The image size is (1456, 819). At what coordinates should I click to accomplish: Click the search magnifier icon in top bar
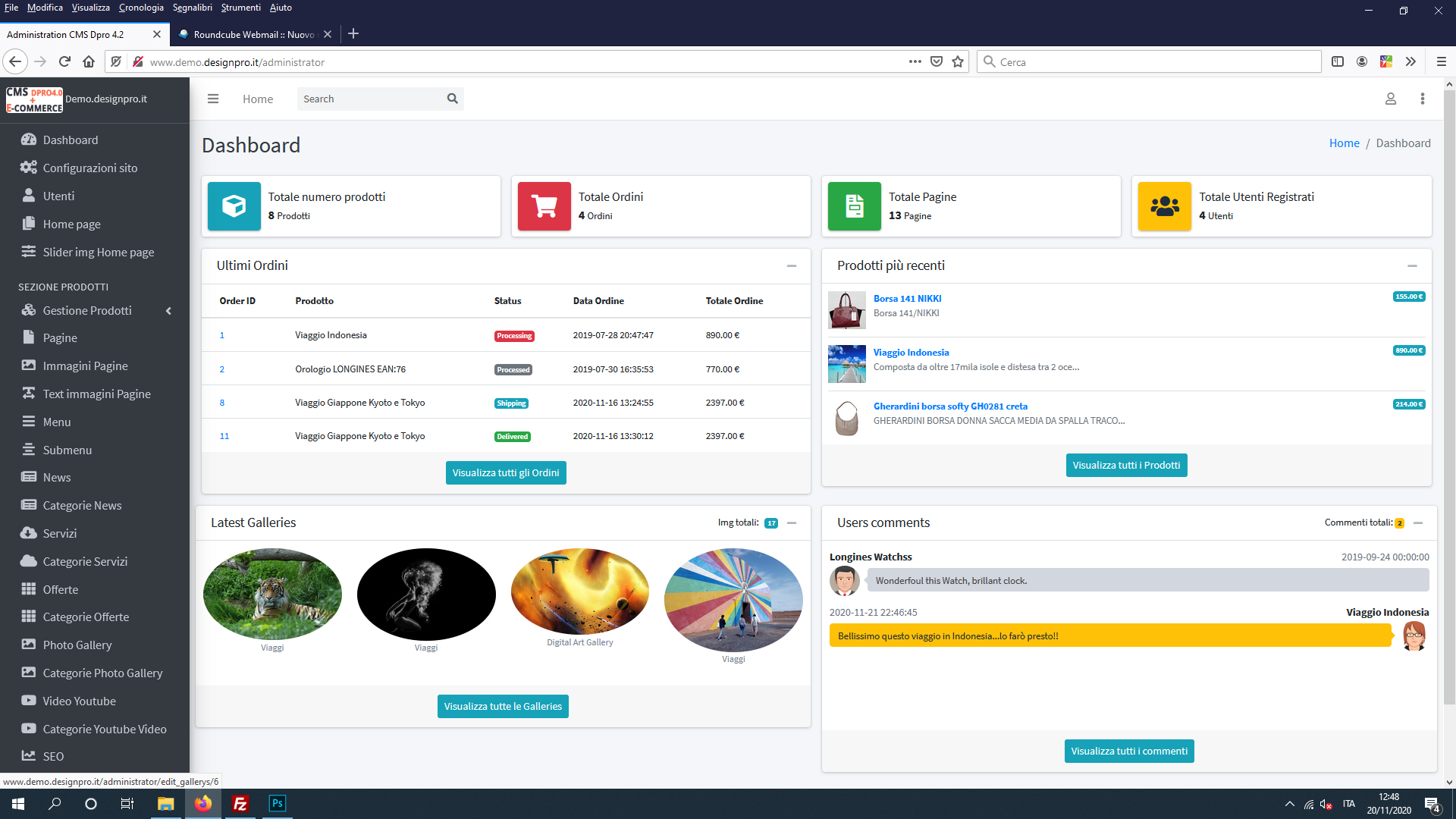click(x=453, y=99)
